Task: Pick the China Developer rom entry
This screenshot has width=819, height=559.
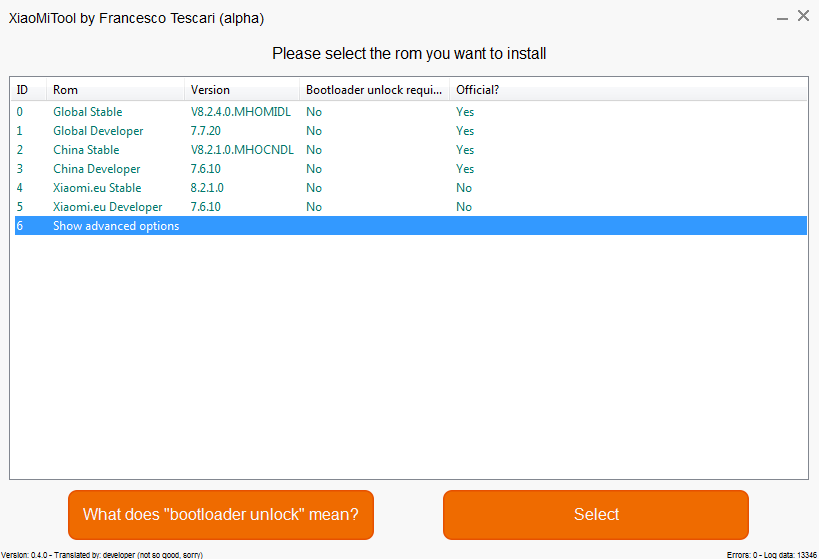Action: click(x=97, y=169)
